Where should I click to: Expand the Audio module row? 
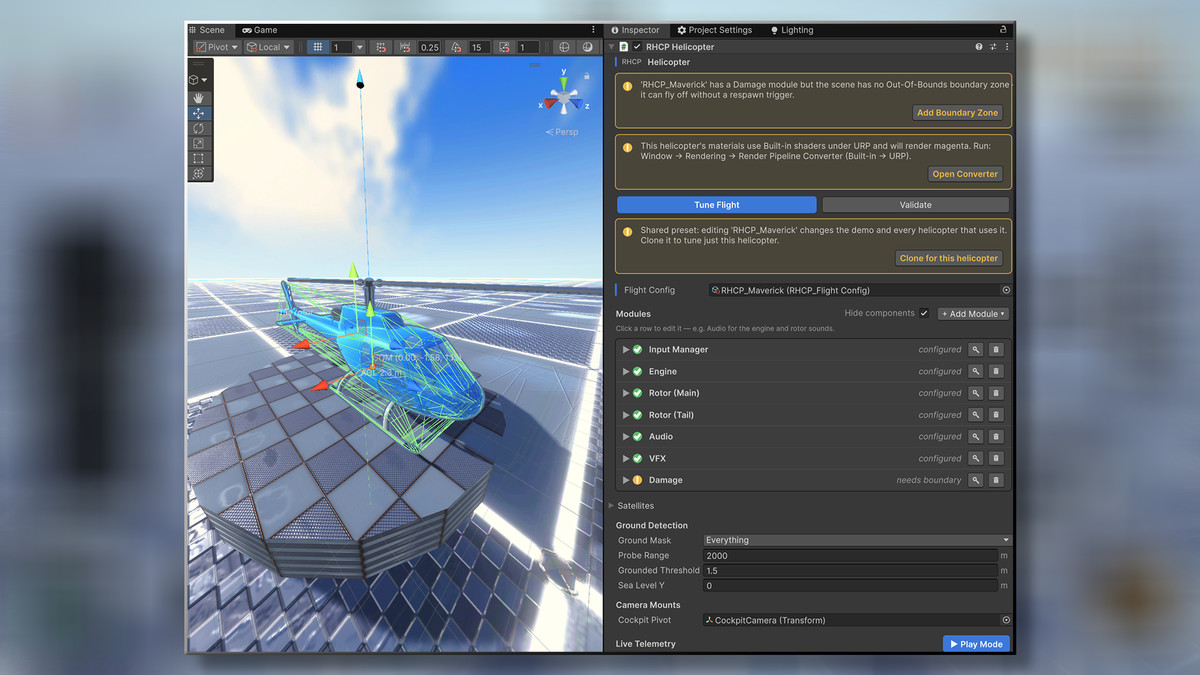point(626,437)
